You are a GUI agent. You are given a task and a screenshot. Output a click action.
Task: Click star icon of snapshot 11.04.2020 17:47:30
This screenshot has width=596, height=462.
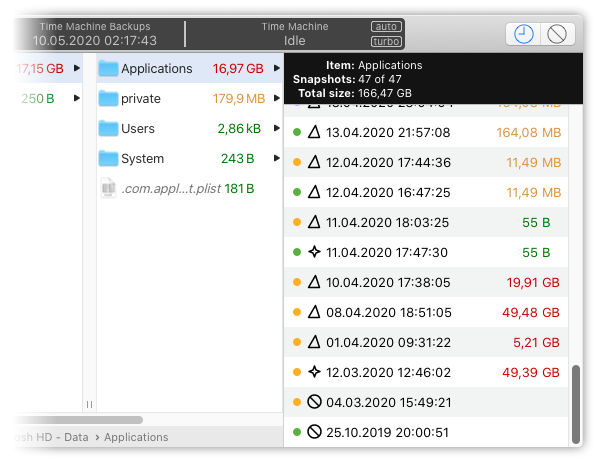pyautogui.click(x=314, y=252)
